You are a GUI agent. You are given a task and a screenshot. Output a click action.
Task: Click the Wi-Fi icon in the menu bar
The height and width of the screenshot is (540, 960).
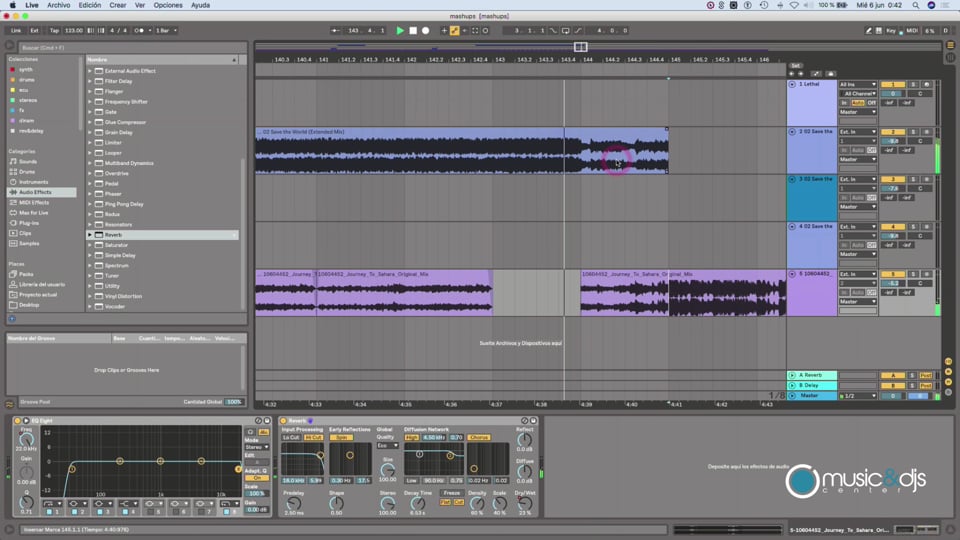(794, 5)
